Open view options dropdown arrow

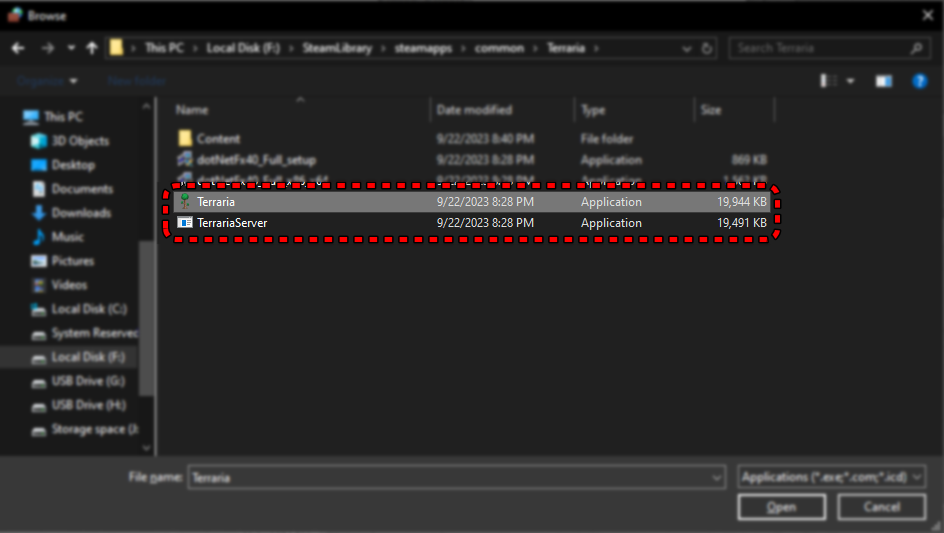pyautogui.click(x=850, y=81)
